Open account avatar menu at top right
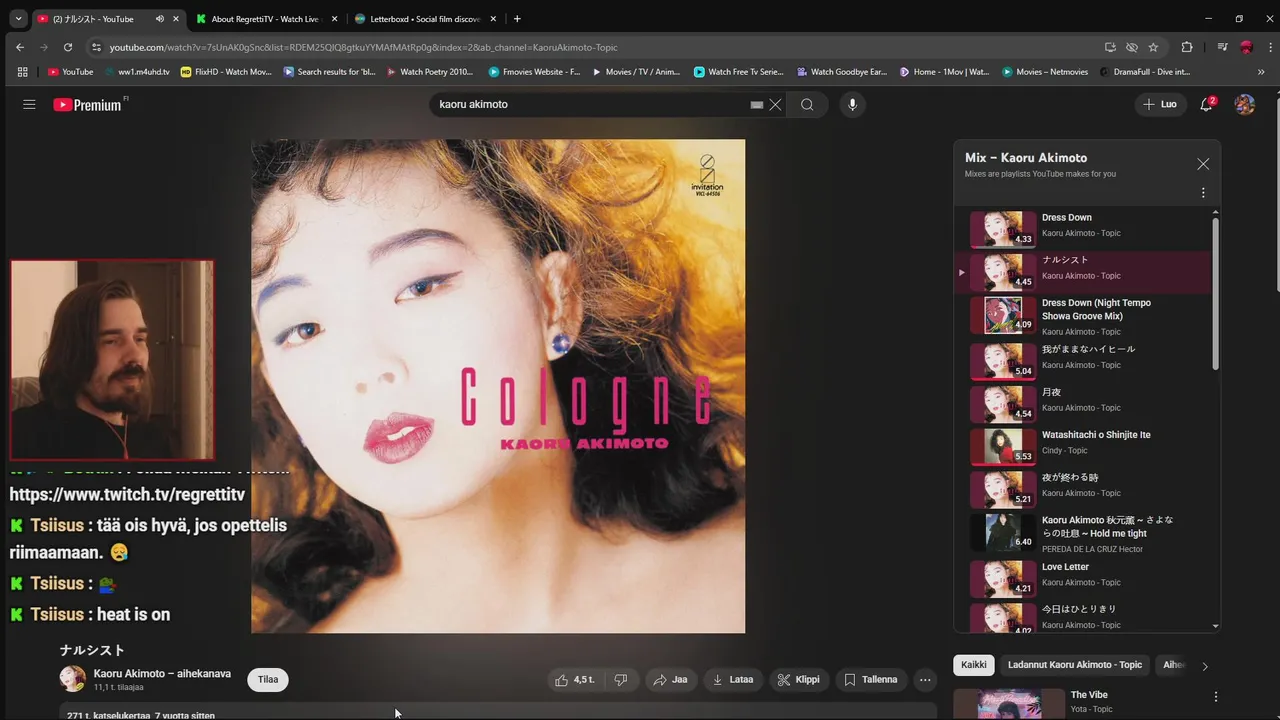 click(1245, 104)
